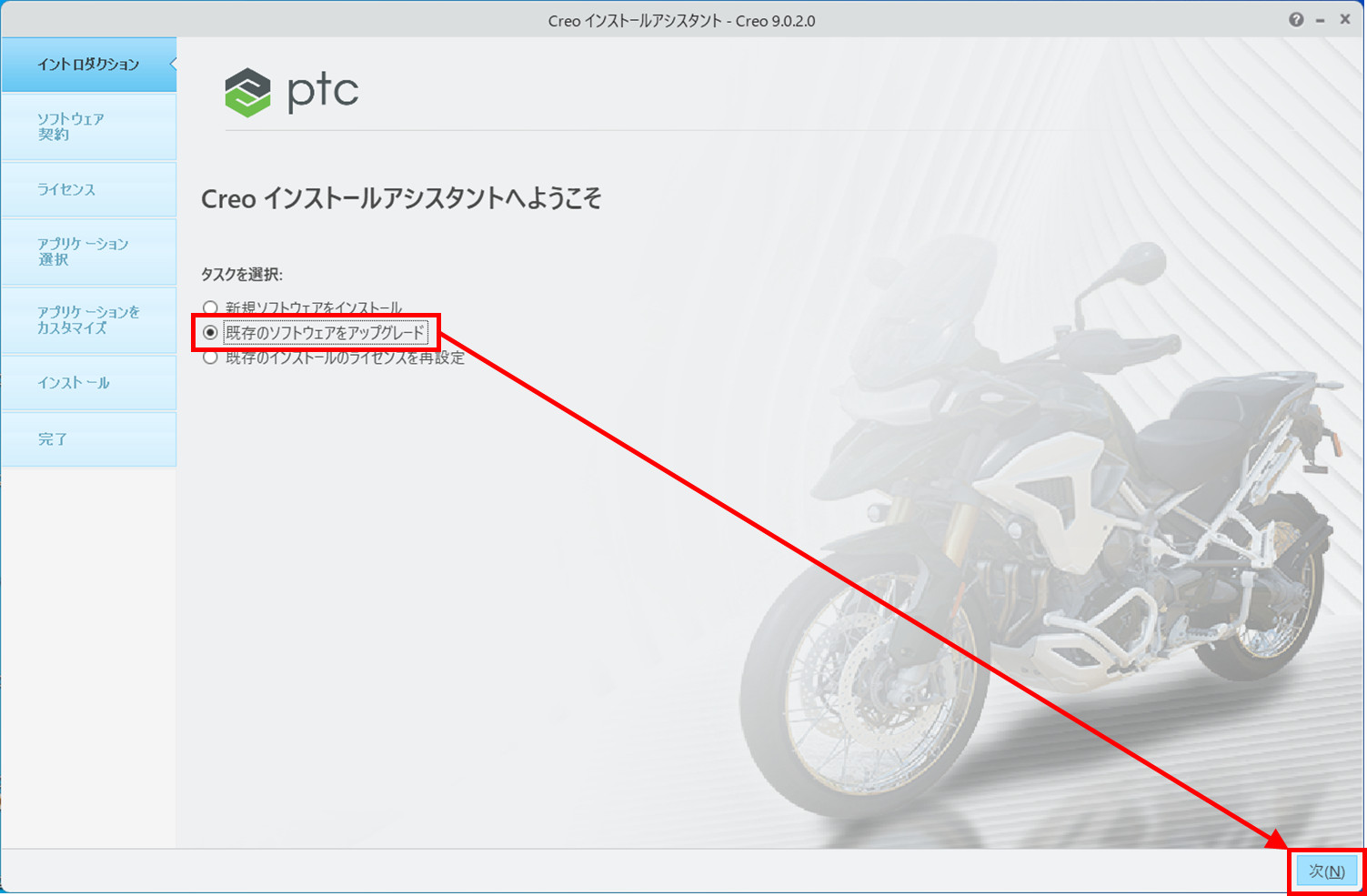Select the 完了 step in sidebar
Screen dimensions: 1367x896
88,439
